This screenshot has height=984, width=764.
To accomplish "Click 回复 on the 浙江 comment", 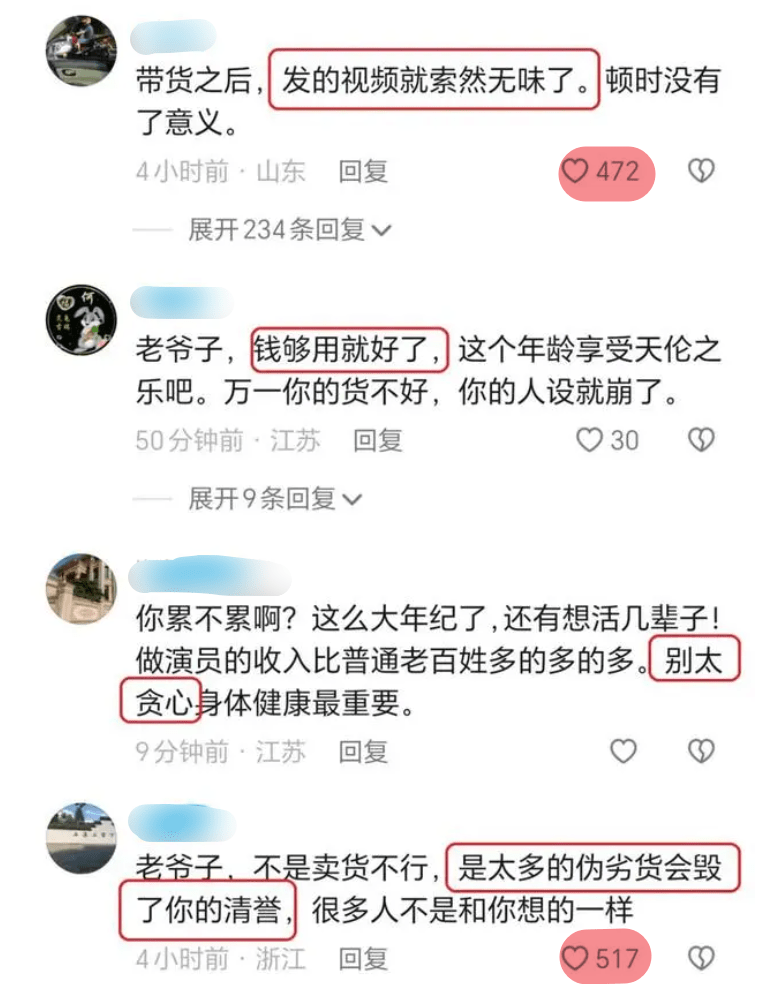I will [363, 959].
